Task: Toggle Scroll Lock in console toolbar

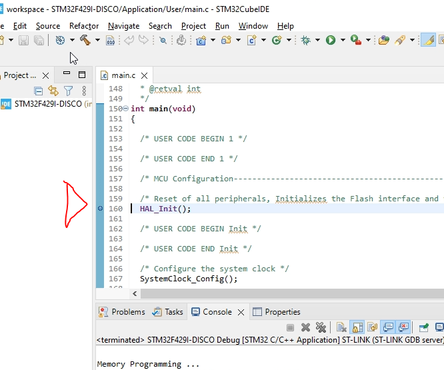Action: coord(357,328)
